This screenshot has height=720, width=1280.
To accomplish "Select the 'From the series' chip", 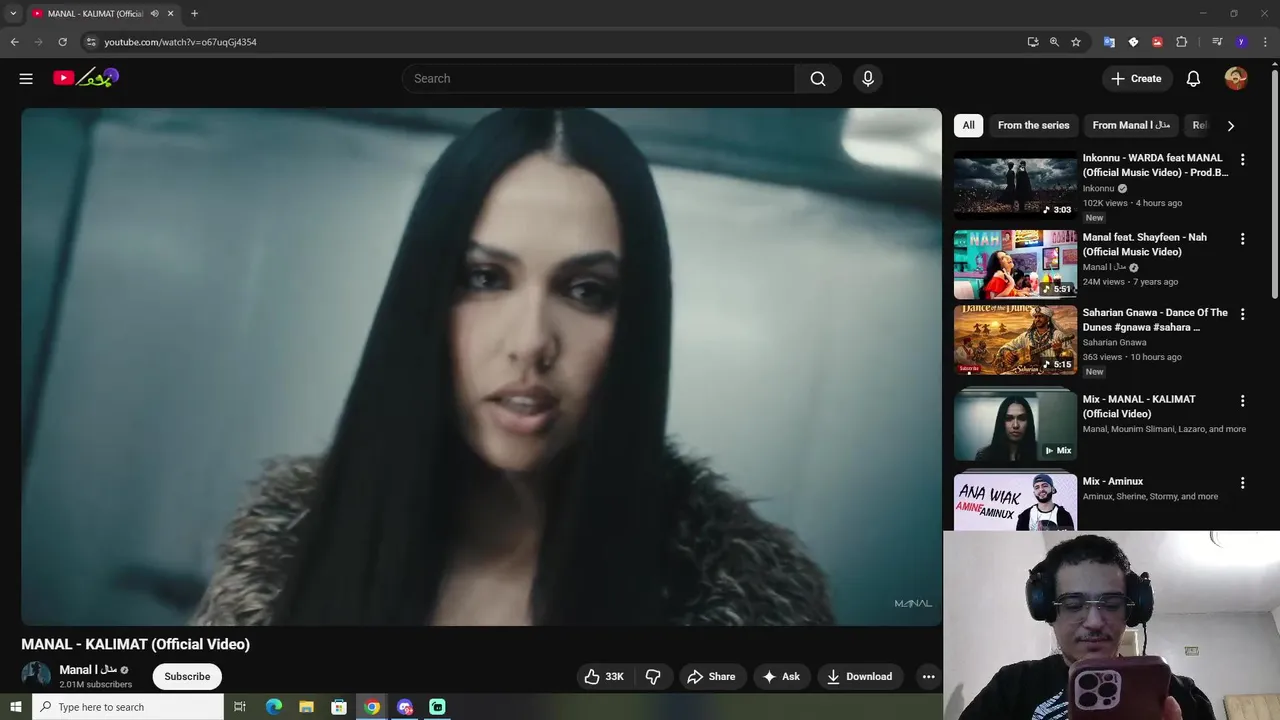I will (x=1033, y=125).
